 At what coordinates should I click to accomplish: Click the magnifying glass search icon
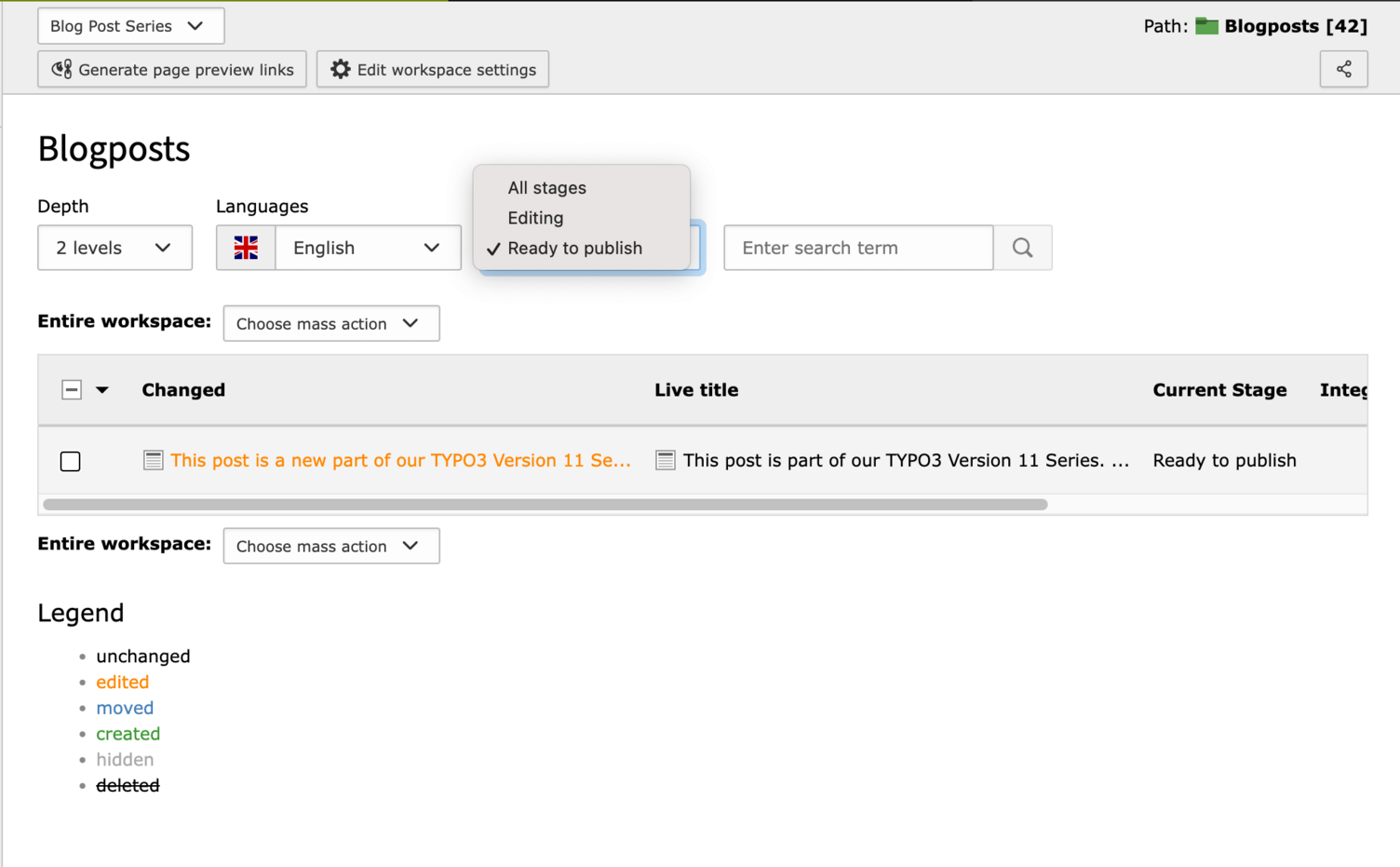pos(1022,248)
